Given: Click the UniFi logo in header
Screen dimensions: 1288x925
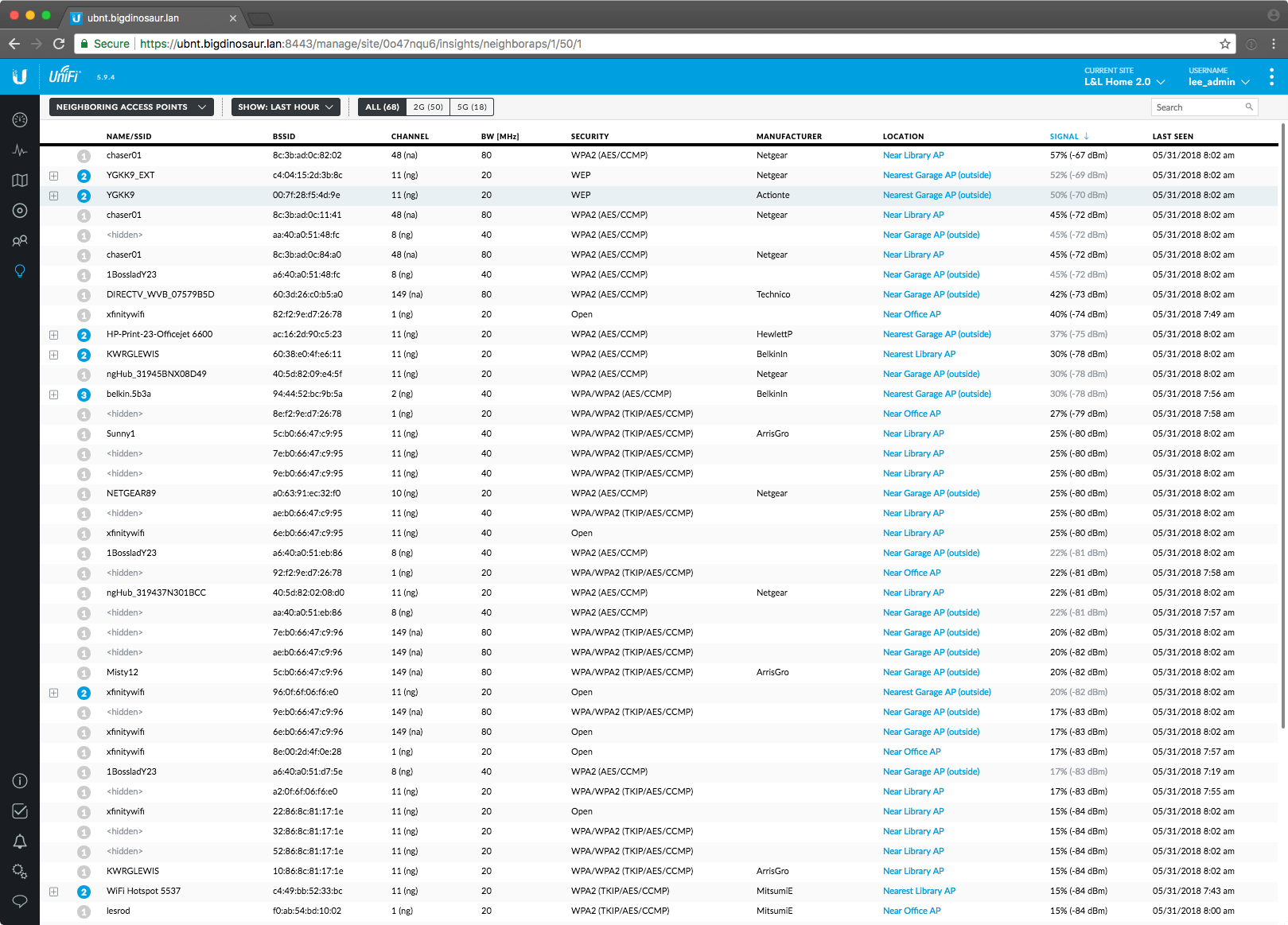Looking at the screenshot, I should [x=64, y=76].
